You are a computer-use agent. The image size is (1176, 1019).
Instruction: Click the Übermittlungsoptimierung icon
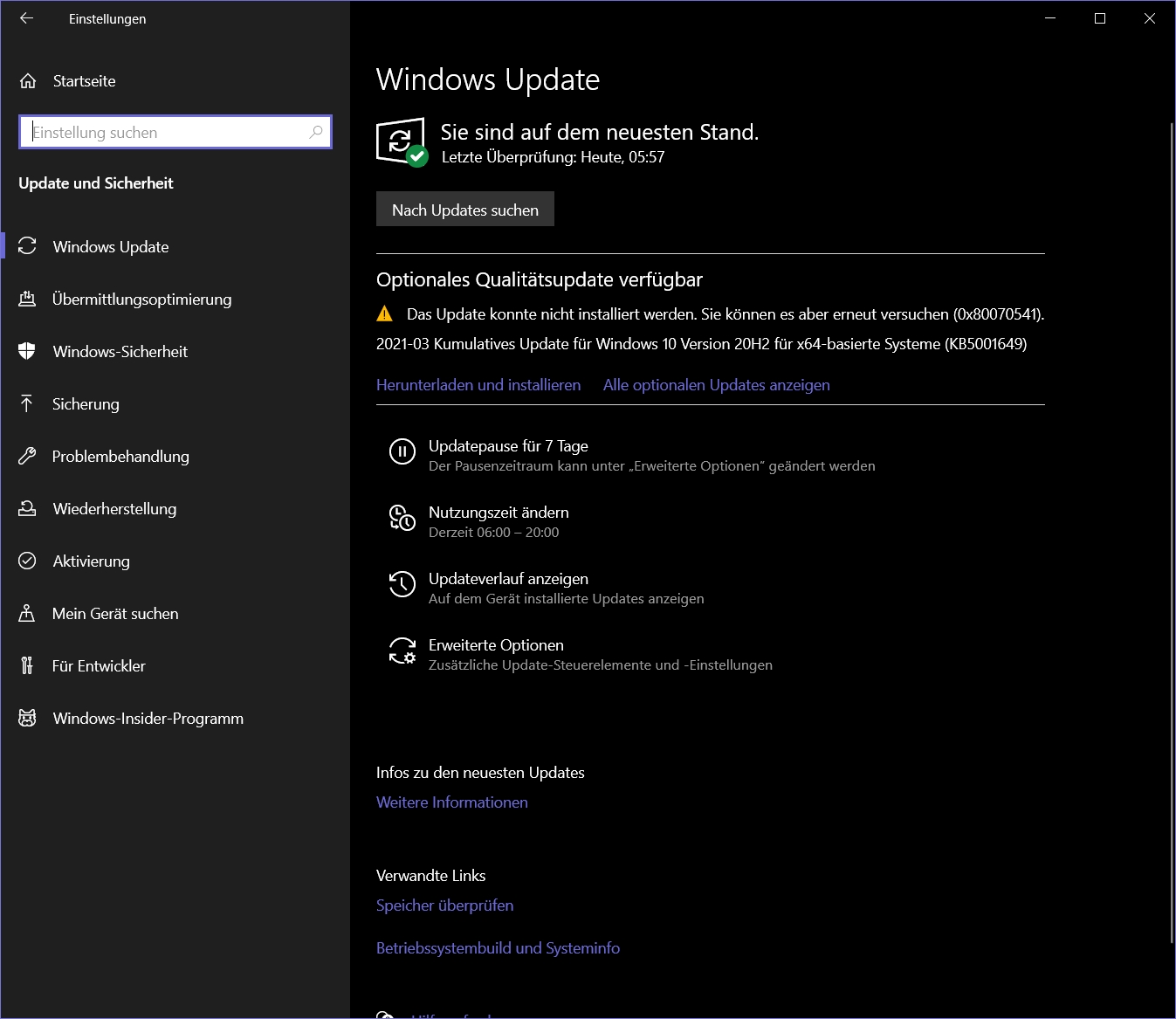click(27, 299)
